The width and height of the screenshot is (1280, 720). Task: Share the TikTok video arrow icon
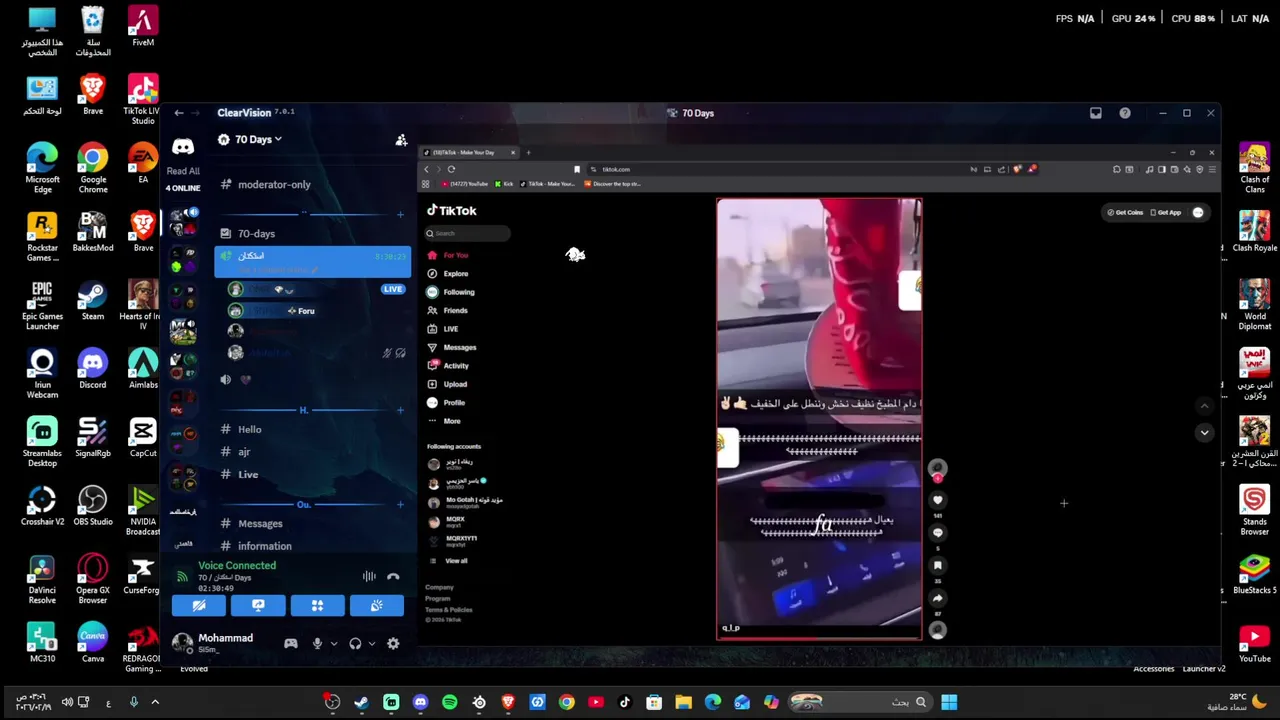point(937,598)
